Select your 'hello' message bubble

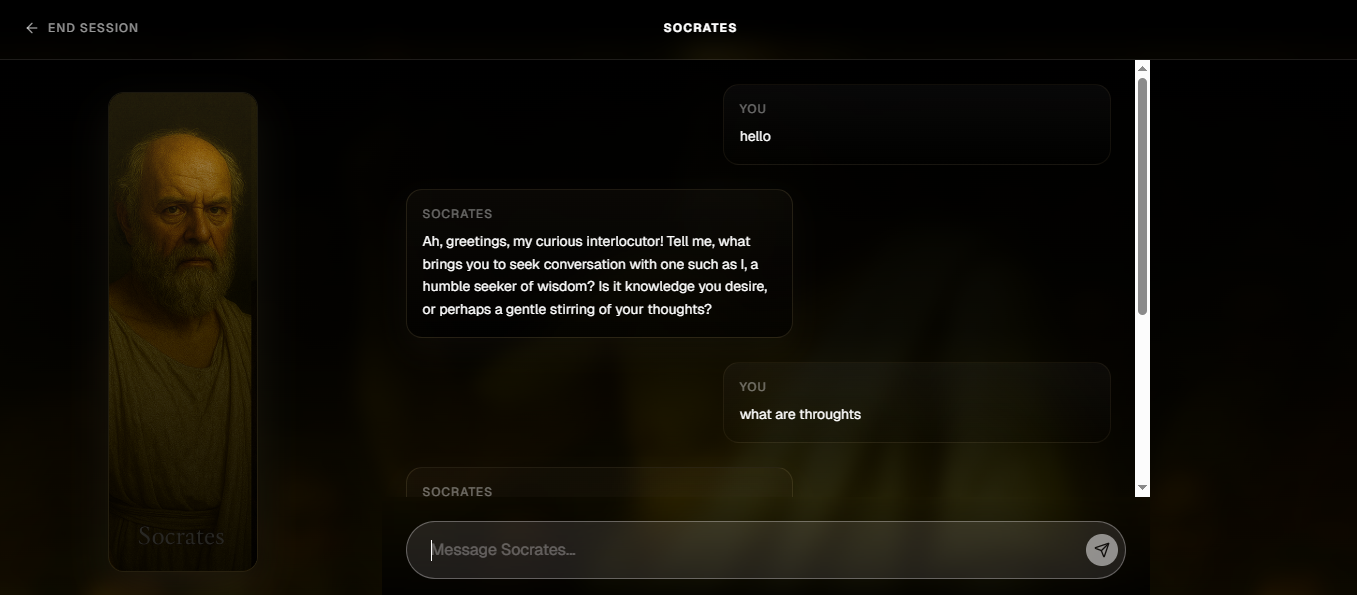click(916, 124)
